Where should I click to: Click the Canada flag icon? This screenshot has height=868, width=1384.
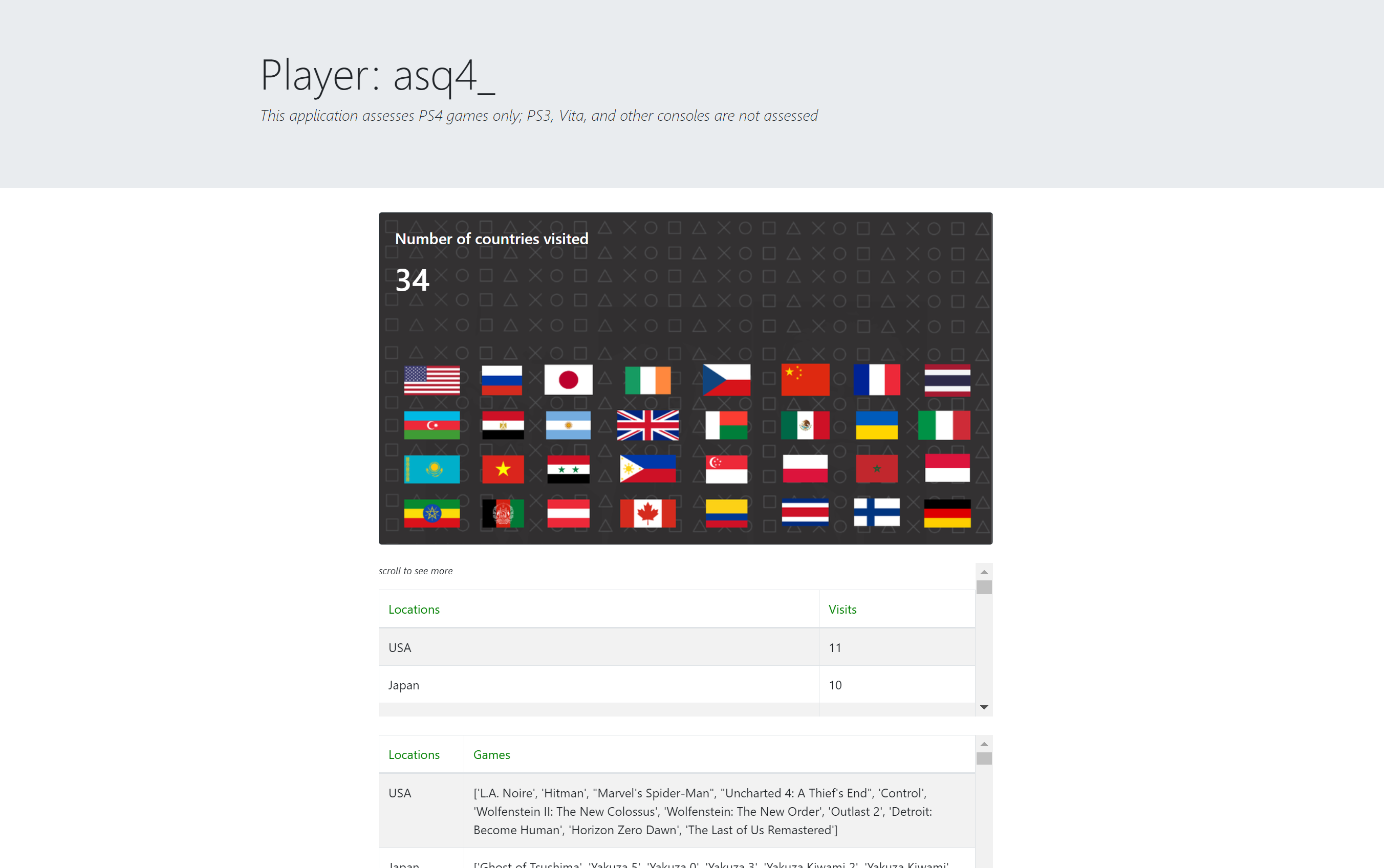[647, 514]
